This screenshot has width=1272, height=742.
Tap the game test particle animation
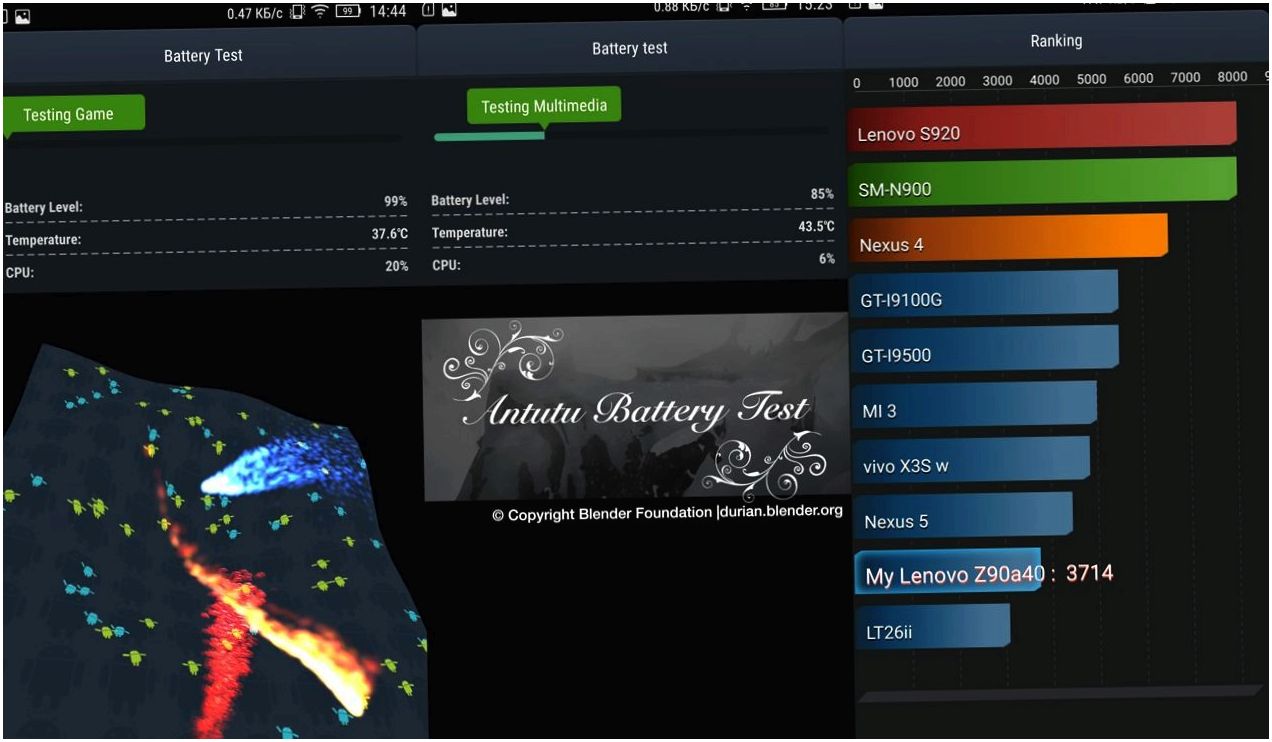(214, 540)
